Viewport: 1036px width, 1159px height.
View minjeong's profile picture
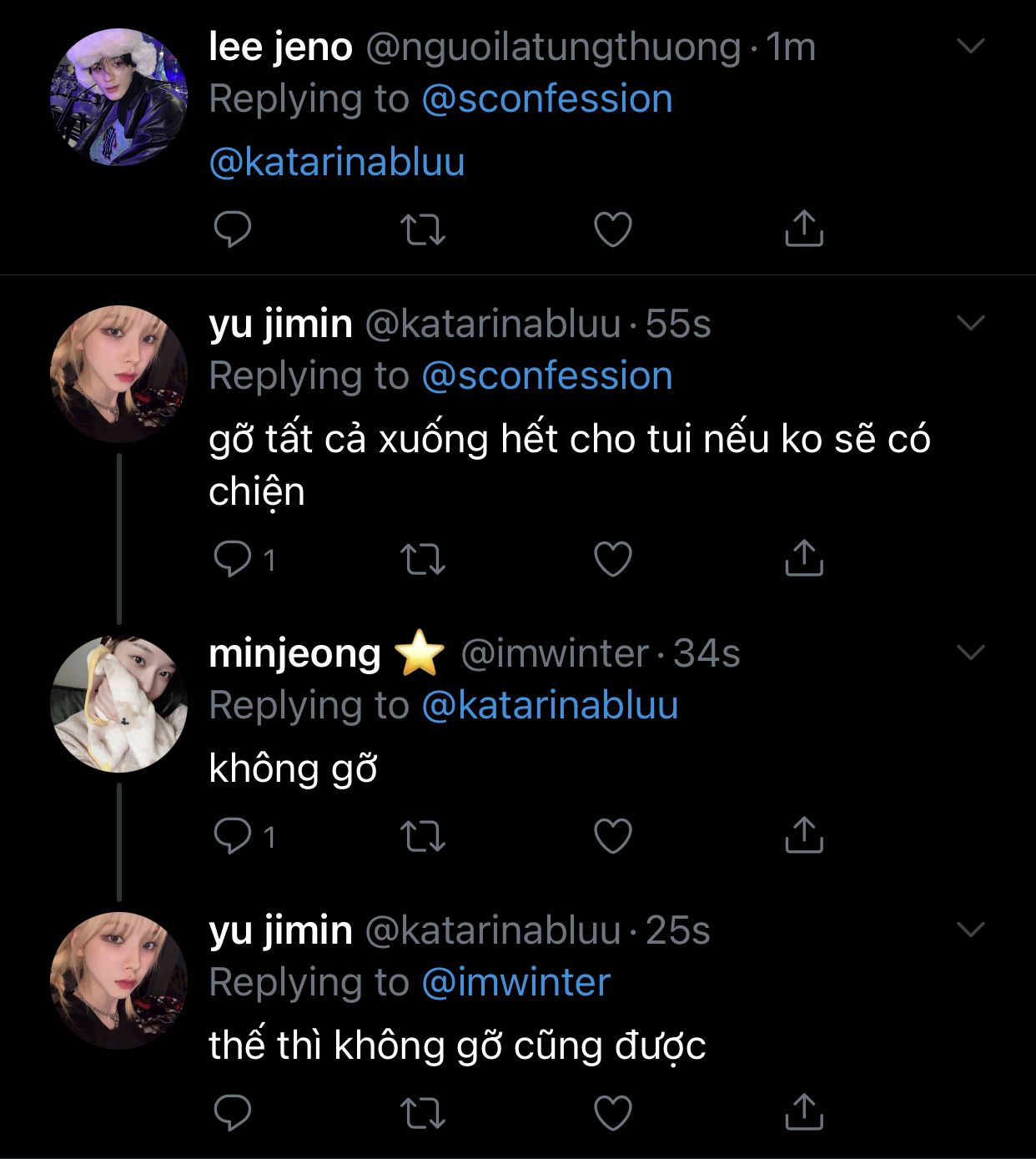(x=119, y=703)
